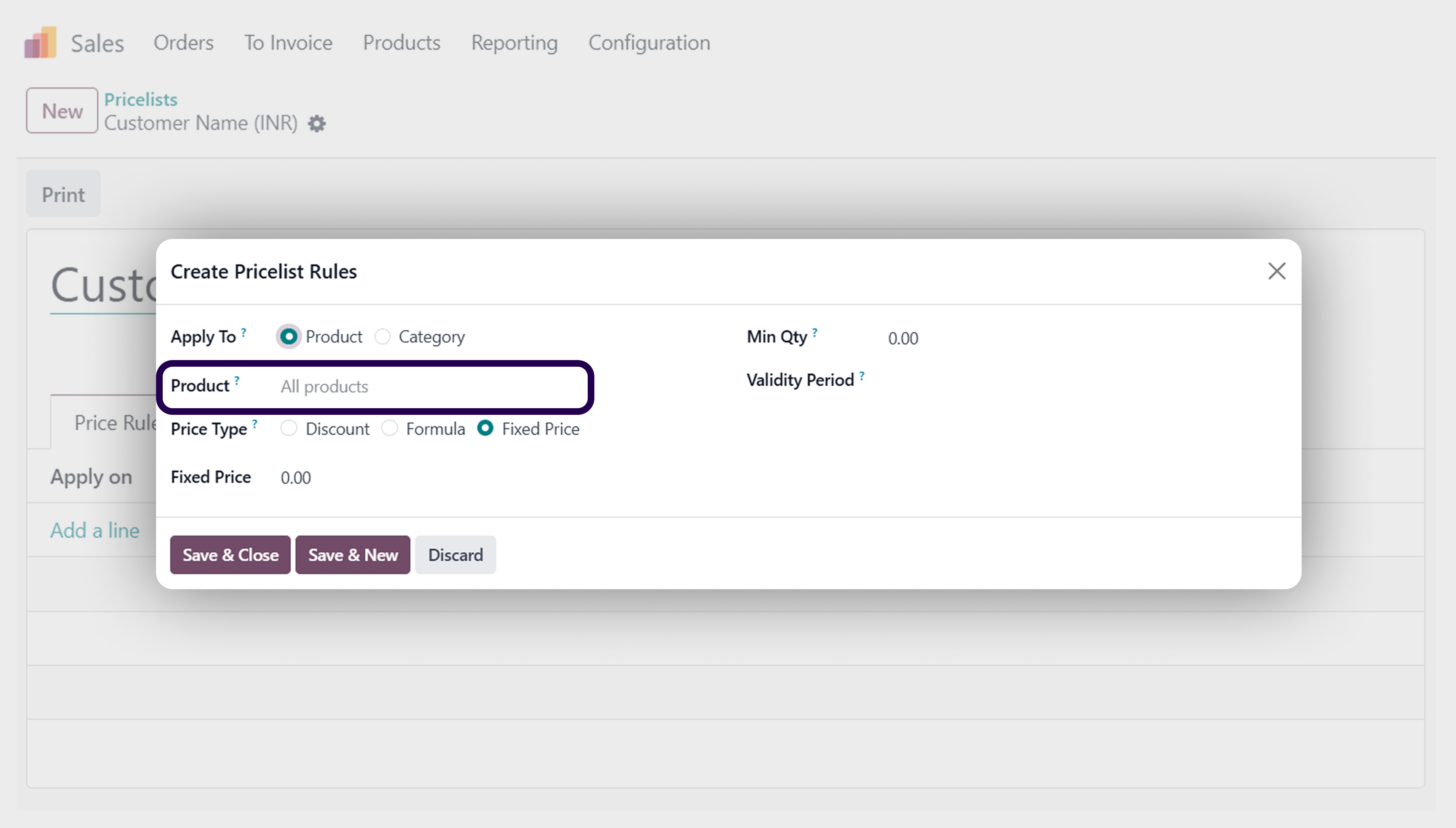Go to the Sales app home

coord(97,43)
